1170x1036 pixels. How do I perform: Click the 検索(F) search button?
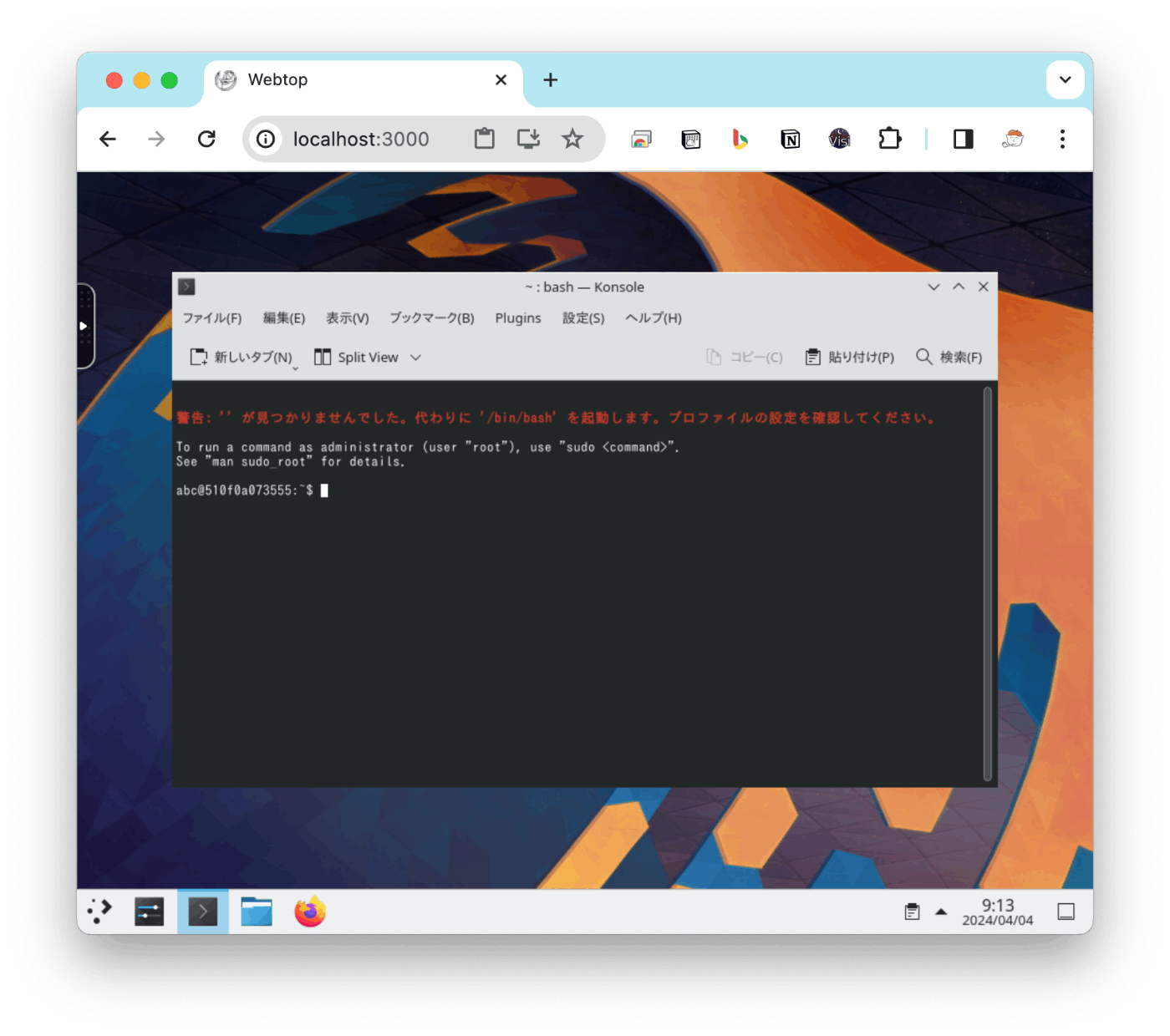(x=949, y=358)
